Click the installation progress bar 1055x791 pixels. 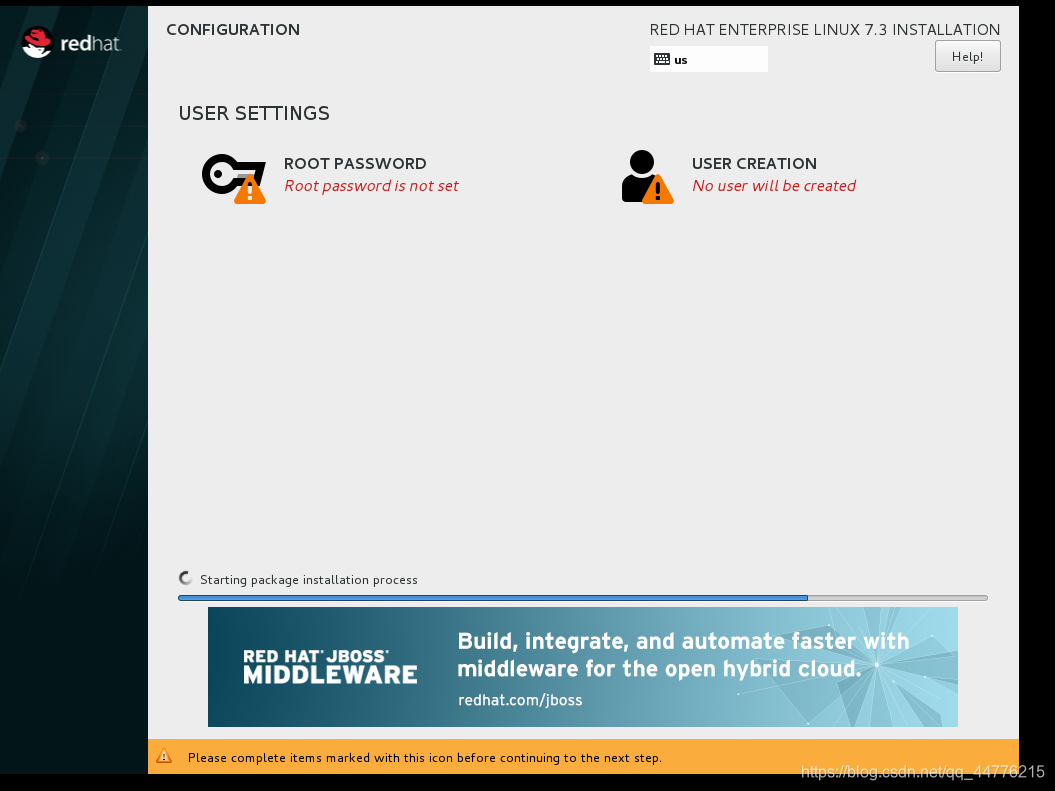(583, 598)
